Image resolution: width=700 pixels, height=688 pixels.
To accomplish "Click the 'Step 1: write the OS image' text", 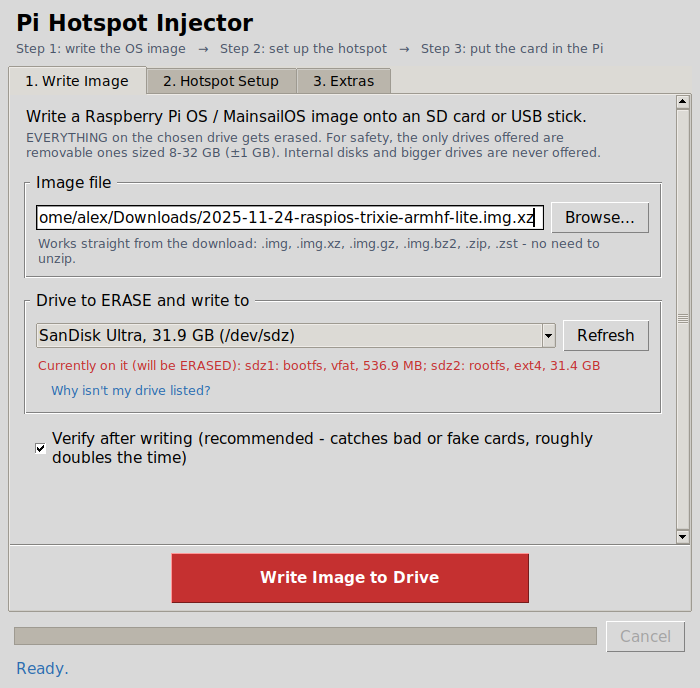I will 101,49.
